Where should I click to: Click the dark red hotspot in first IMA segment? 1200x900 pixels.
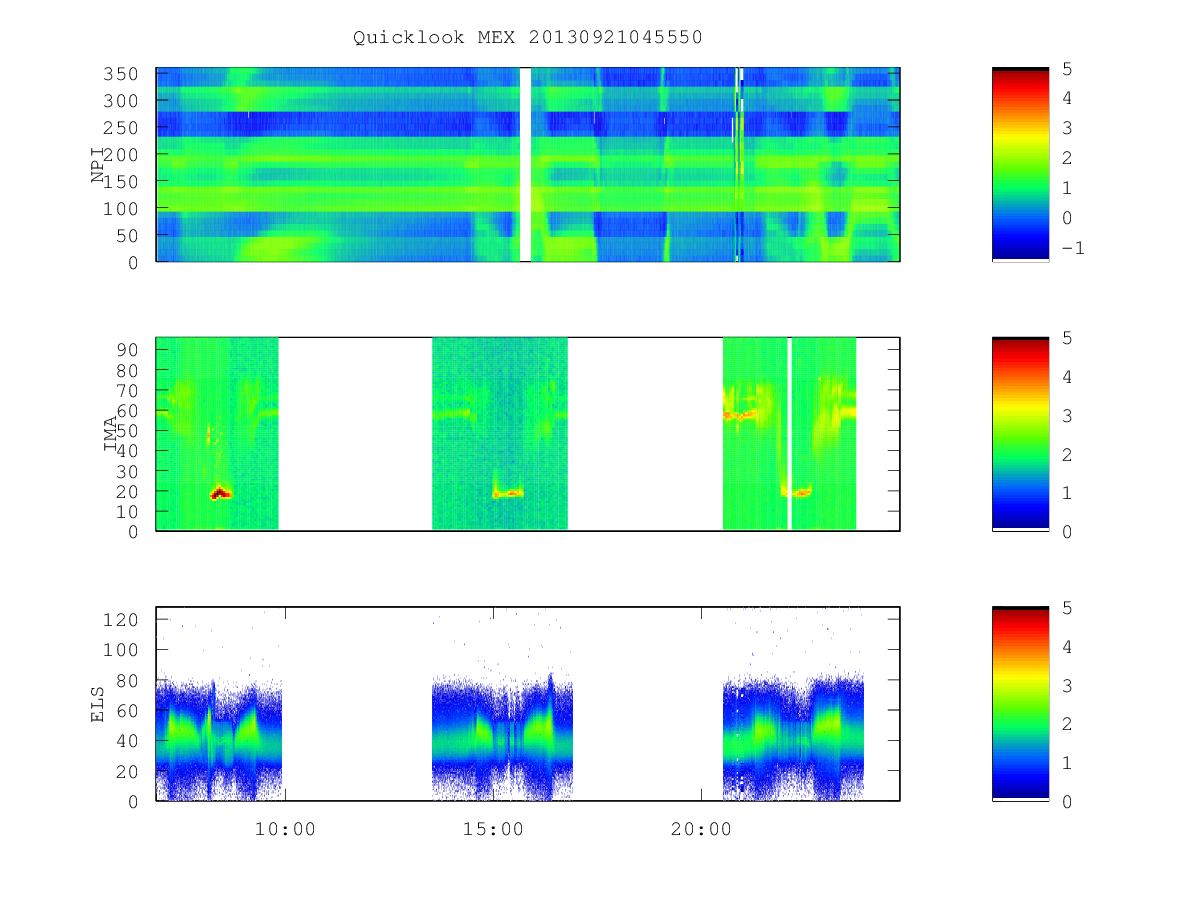pos(220,493)
